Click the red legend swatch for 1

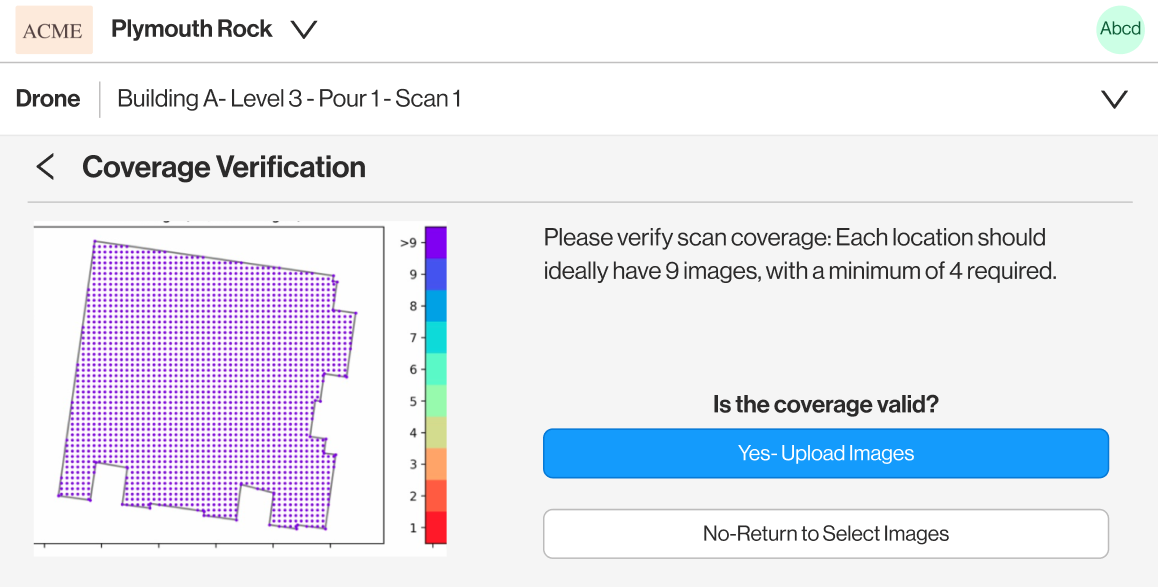point(436,527)
